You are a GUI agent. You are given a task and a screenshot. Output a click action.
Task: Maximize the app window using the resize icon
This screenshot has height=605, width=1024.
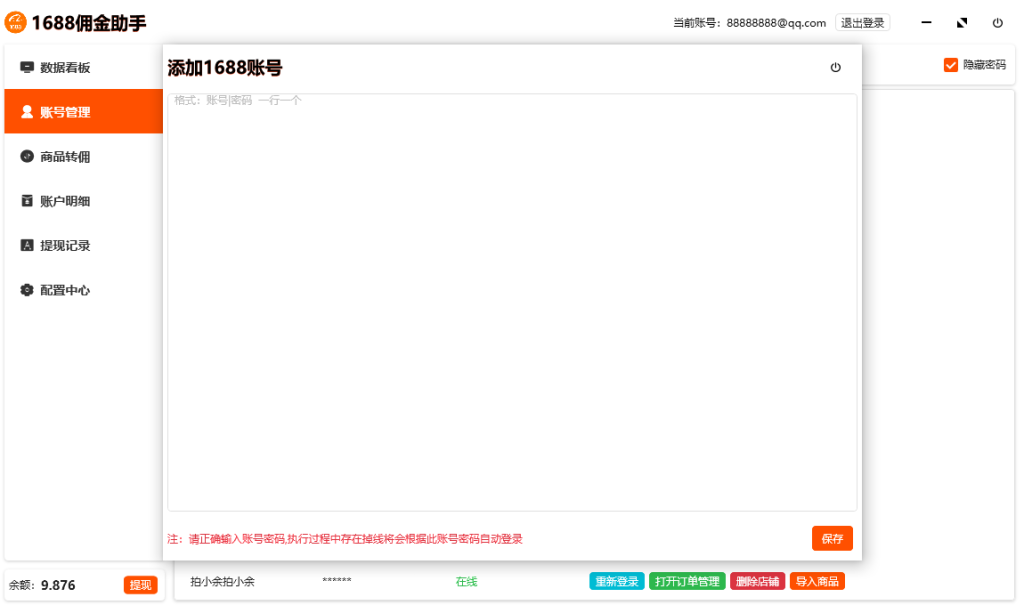click(962, 23)
